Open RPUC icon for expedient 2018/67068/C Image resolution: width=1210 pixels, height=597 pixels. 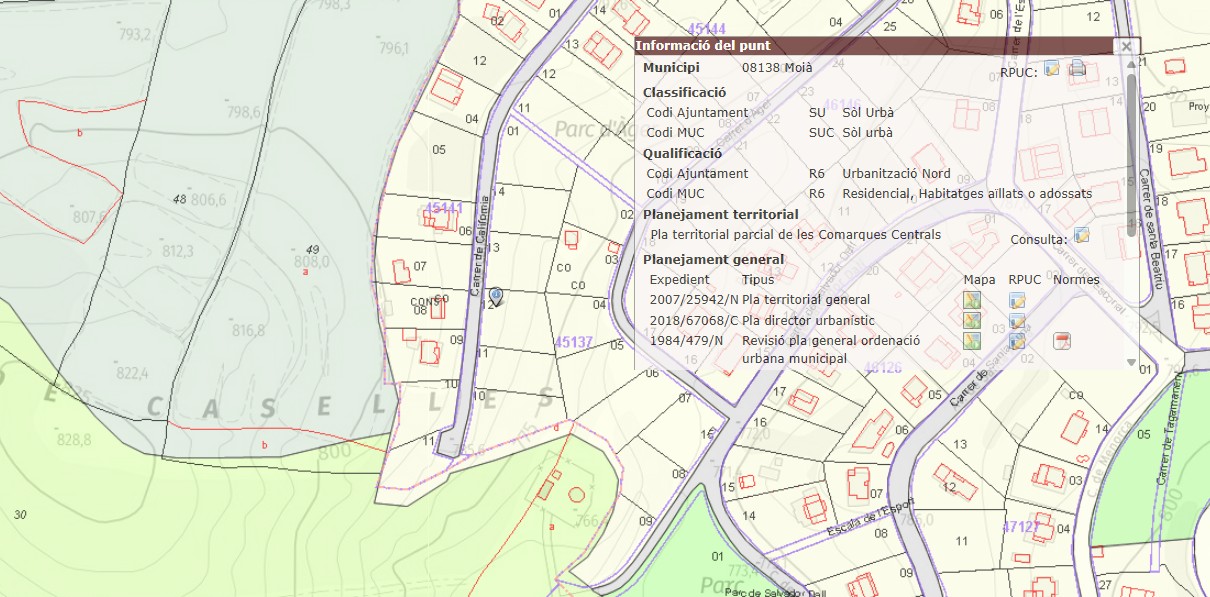(x=1017, y=321)
